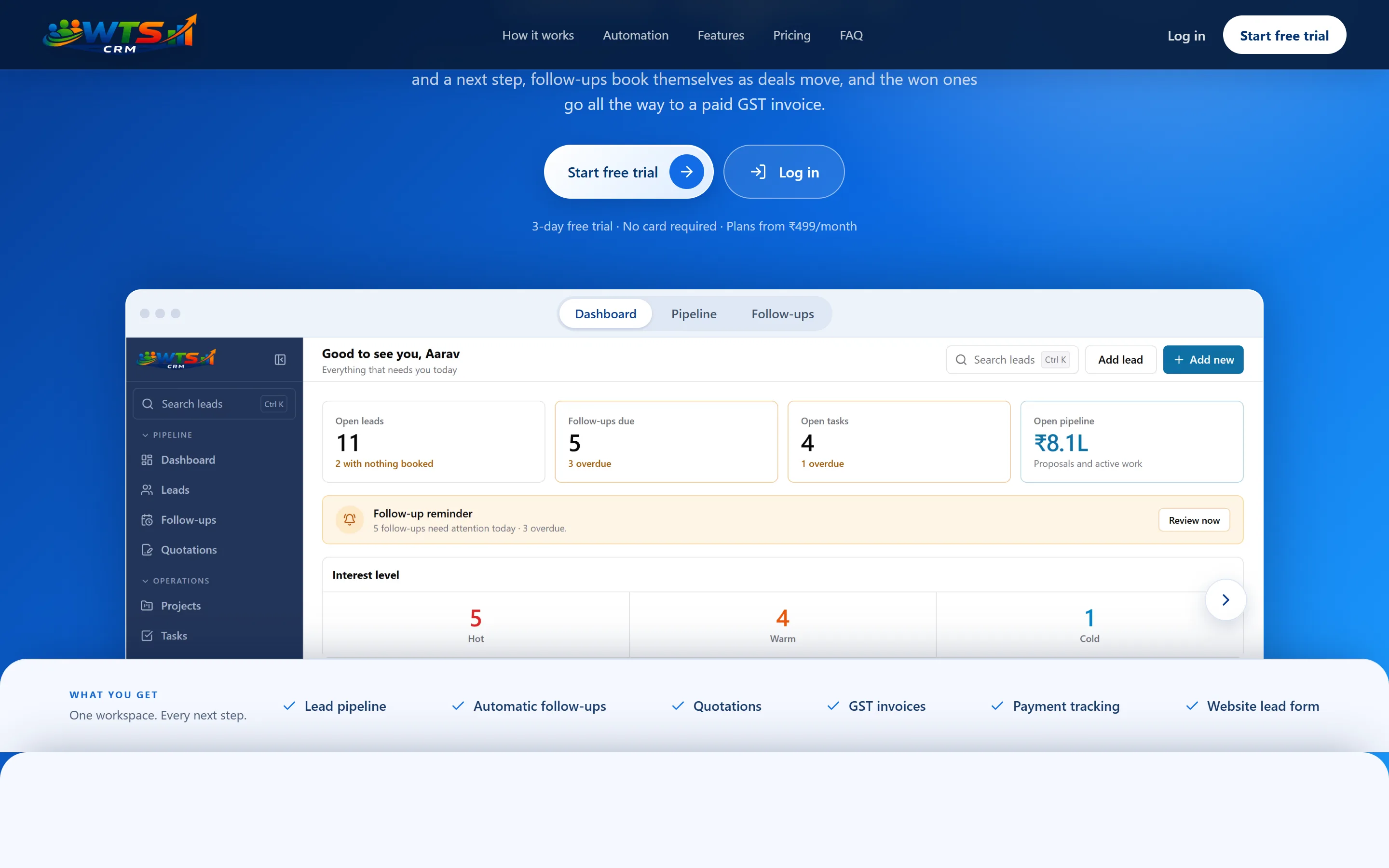Click the hero Log in button
This screenshot has width=1389, height=868.
tap(783, 172)
